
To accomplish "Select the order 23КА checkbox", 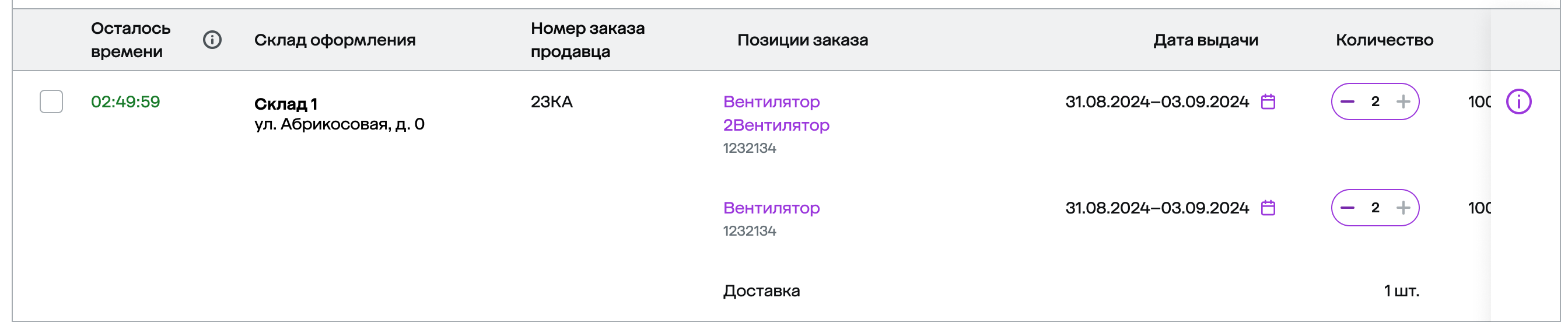I will coord(51,101).
